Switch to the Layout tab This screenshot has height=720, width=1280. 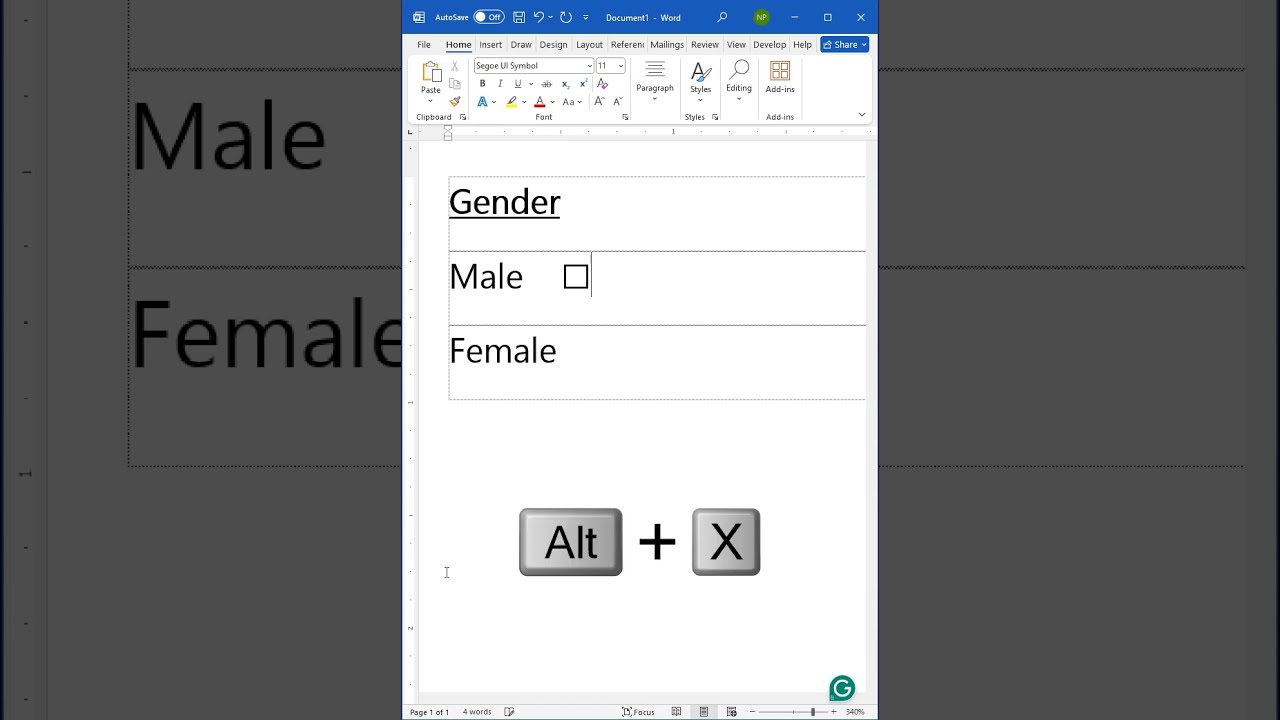(589, 45)
